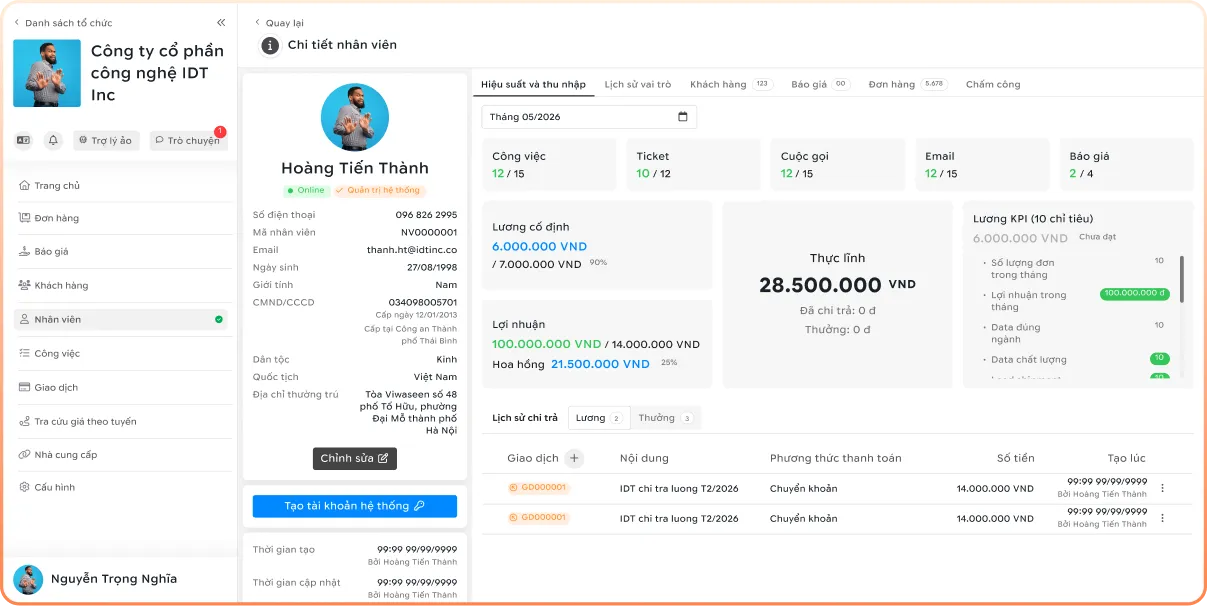Open the calendar icon in the month field

pos(683,117)
